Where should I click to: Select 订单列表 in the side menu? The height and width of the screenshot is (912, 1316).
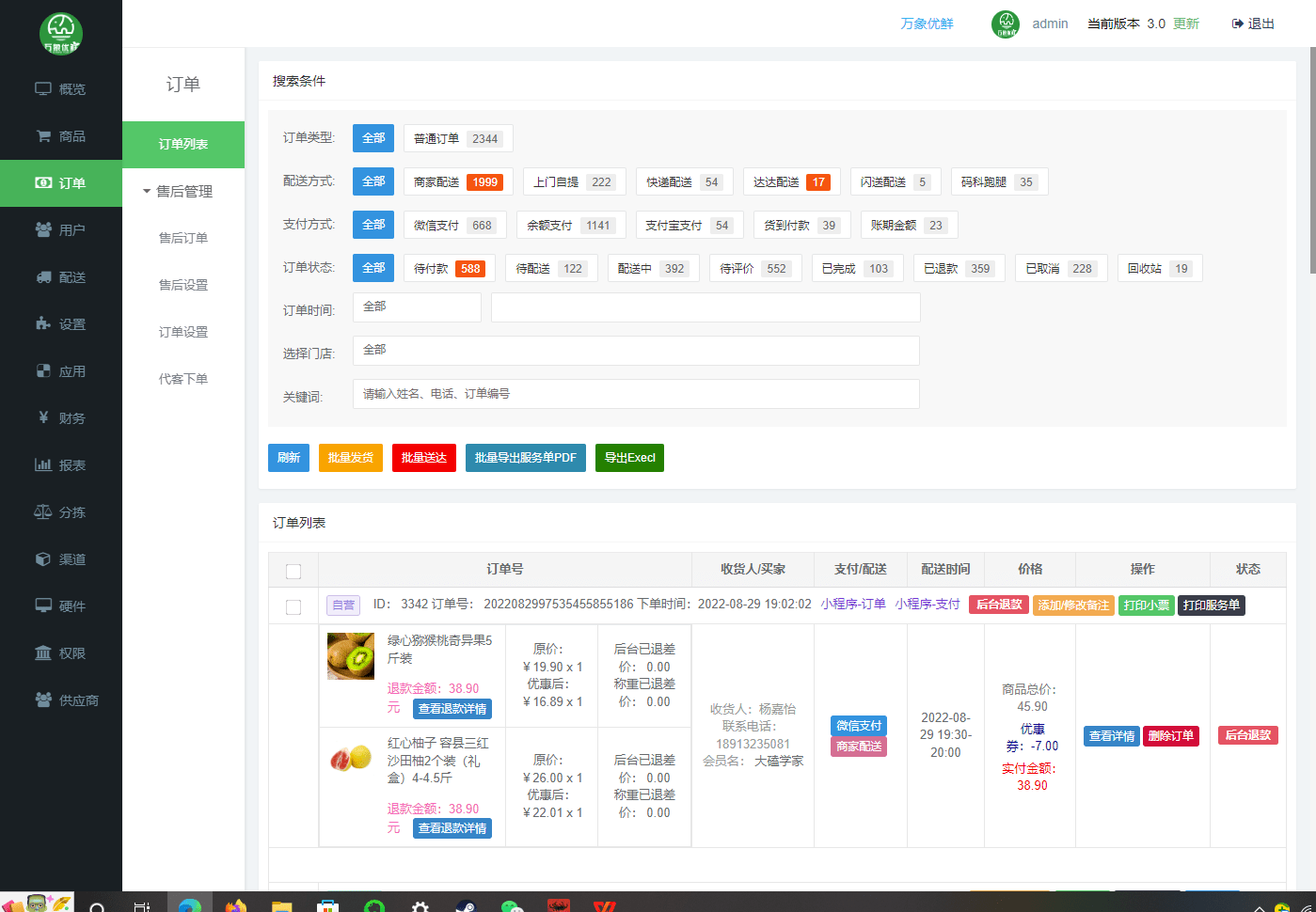[x=183, y=145]
